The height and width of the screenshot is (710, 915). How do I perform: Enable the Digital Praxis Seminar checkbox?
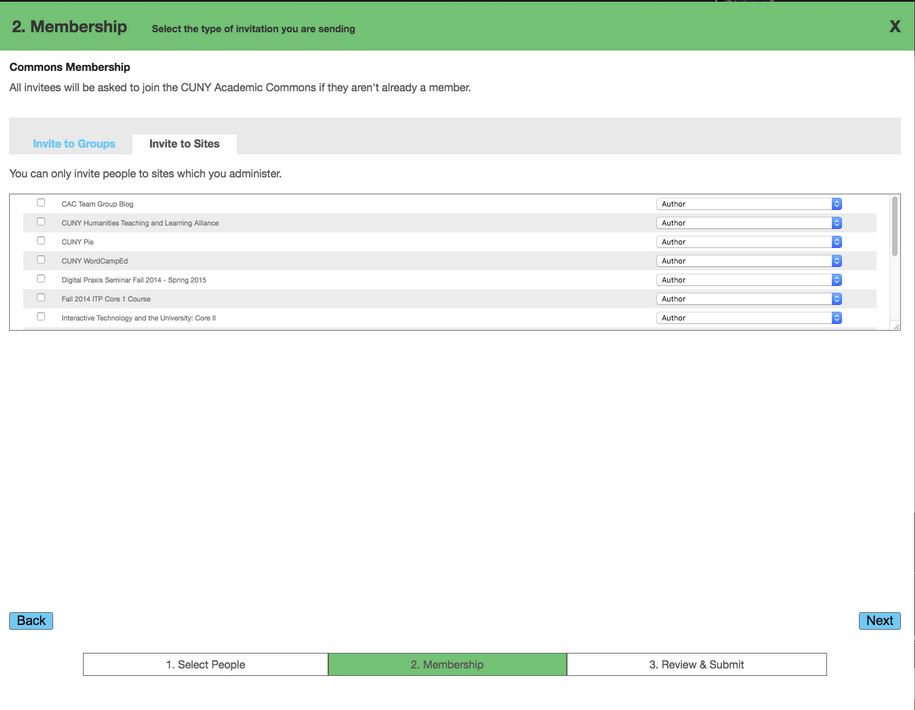(x=41, y=278)
